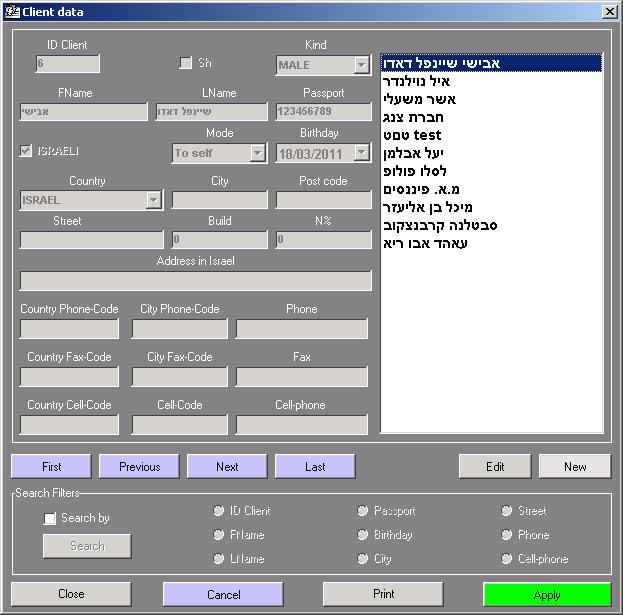Click the Client data title bar icon
Screen dimensions: 623x615
[x=12, y=11]
